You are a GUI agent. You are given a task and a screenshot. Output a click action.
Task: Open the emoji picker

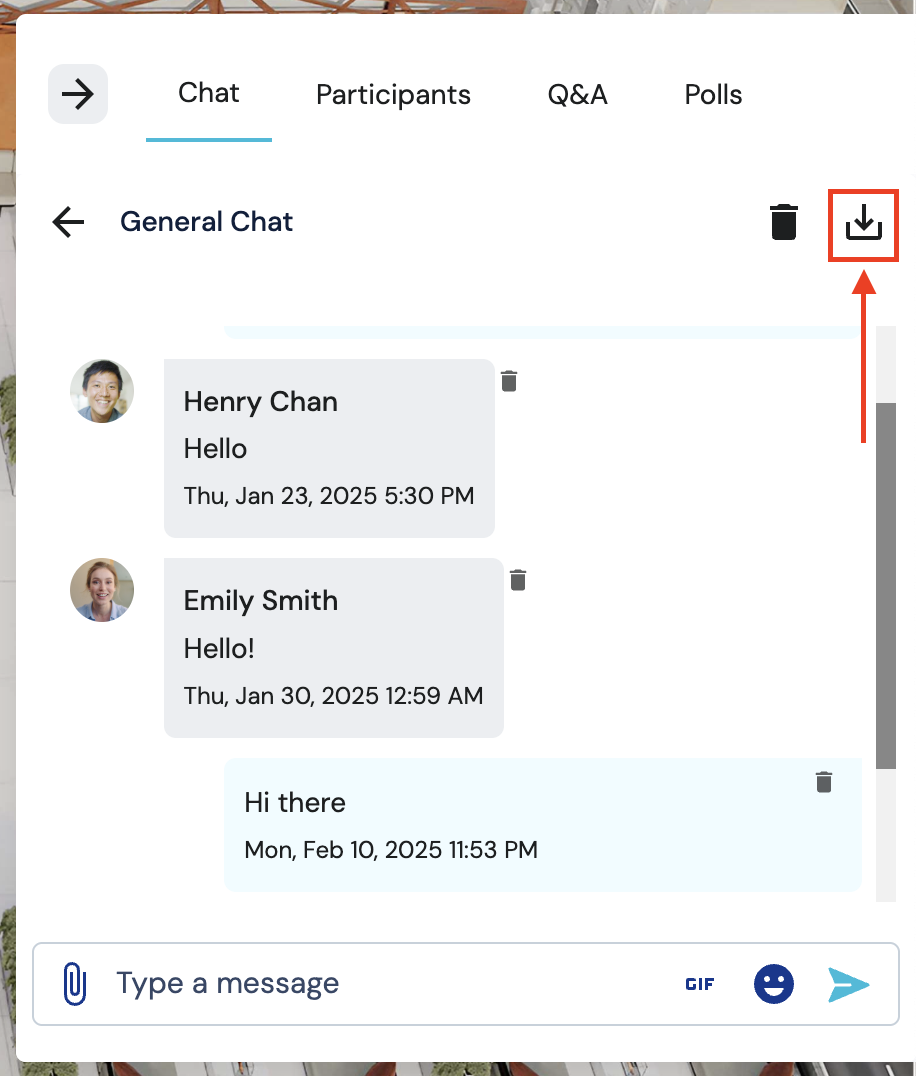pos(773,984)
